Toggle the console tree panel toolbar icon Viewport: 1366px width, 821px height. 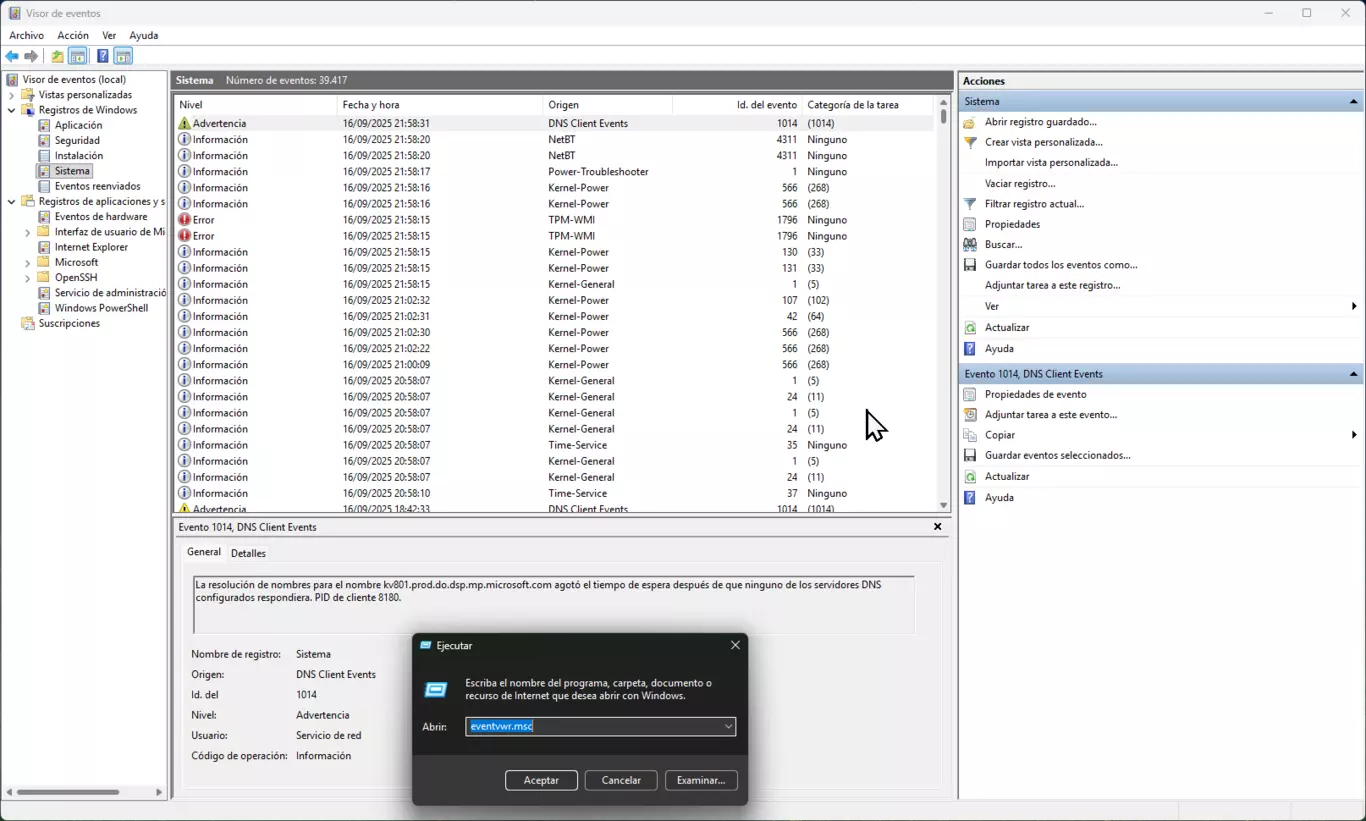[x=77, y=56]
